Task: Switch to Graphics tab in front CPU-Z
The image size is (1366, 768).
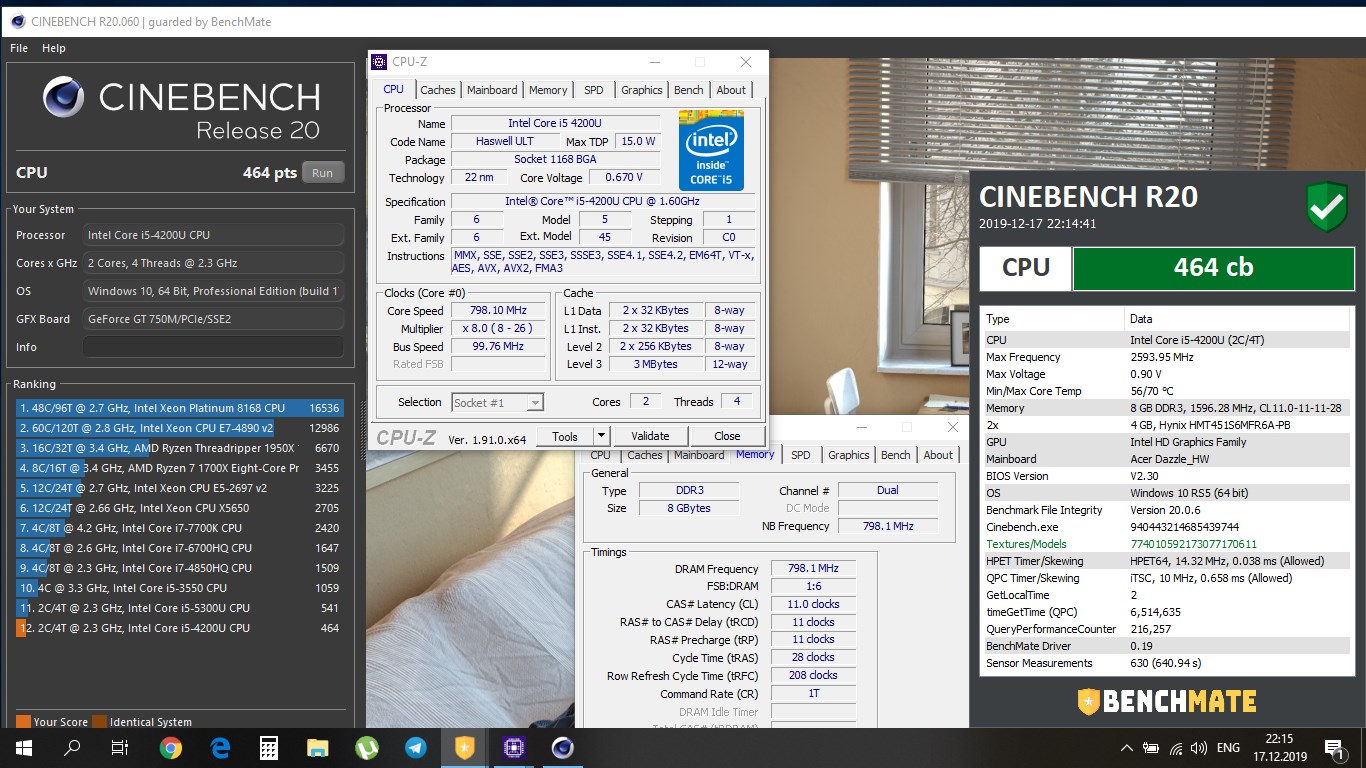Action: 641,90
